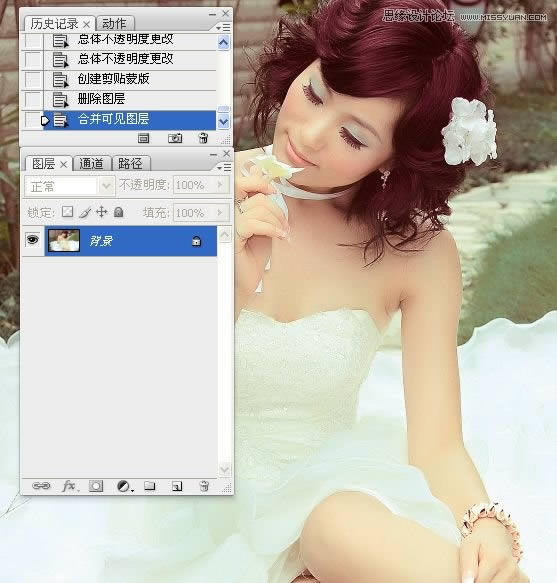Click the link layers chain icon
Viewport: 557px width, 583px height.
(x=41, y=486)
